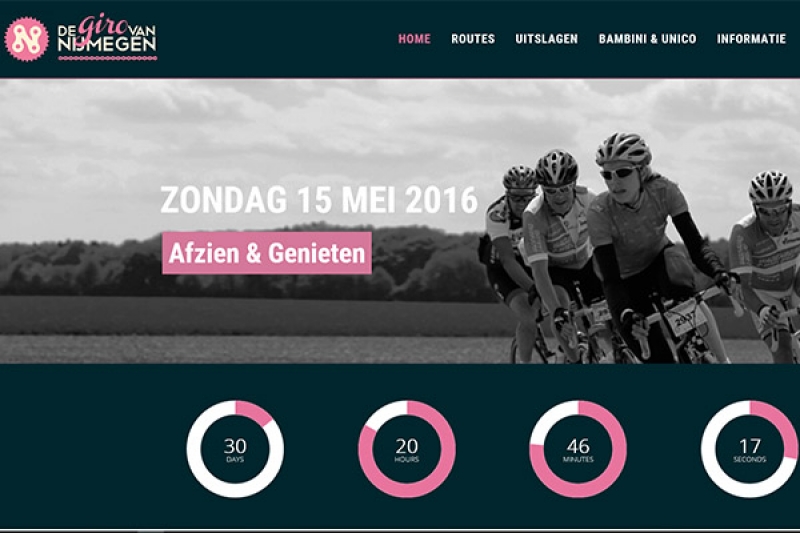Click the number 30 in days counter
The image size is (800, 533).
click(235, 446)
